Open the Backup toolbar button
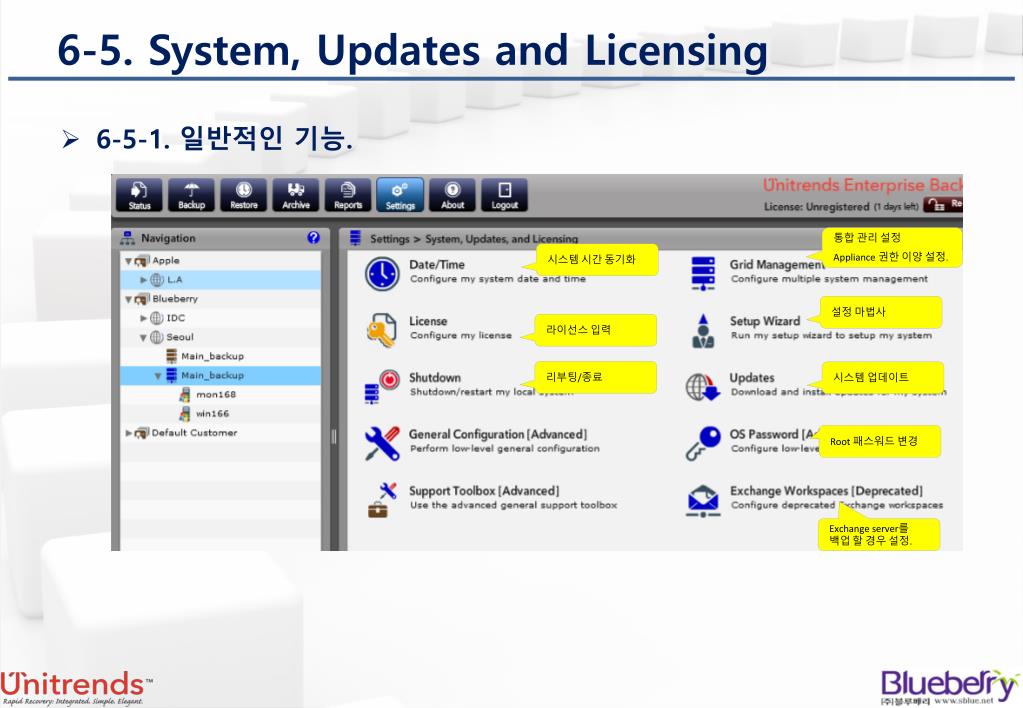1023x708 pixels. click(191, 195)
